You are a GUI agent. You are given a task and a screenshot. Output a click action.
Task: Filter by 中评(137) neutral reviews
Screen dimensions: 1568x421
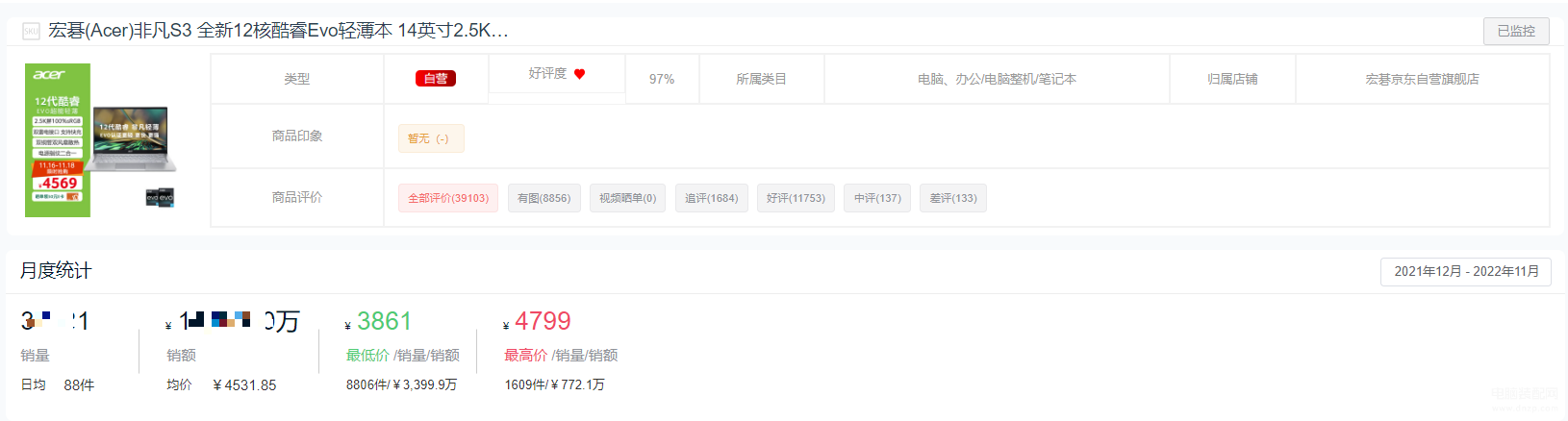pyautogui.click(x=877, y=198)
